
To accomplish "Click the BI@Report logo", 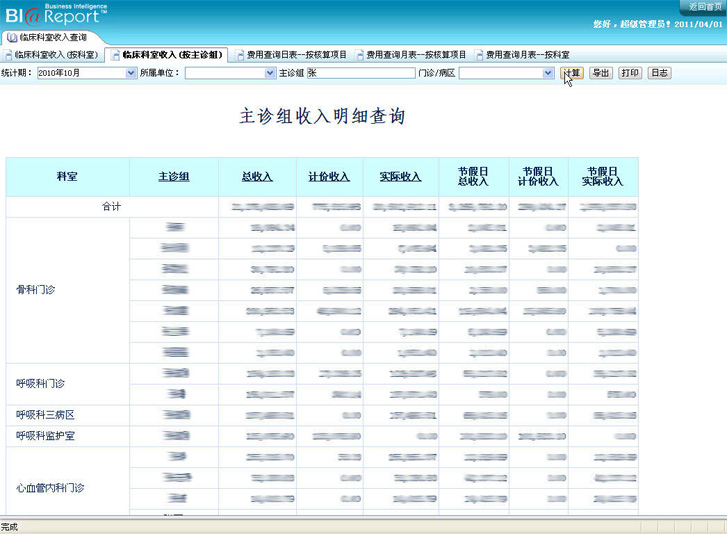I will 56,14.
